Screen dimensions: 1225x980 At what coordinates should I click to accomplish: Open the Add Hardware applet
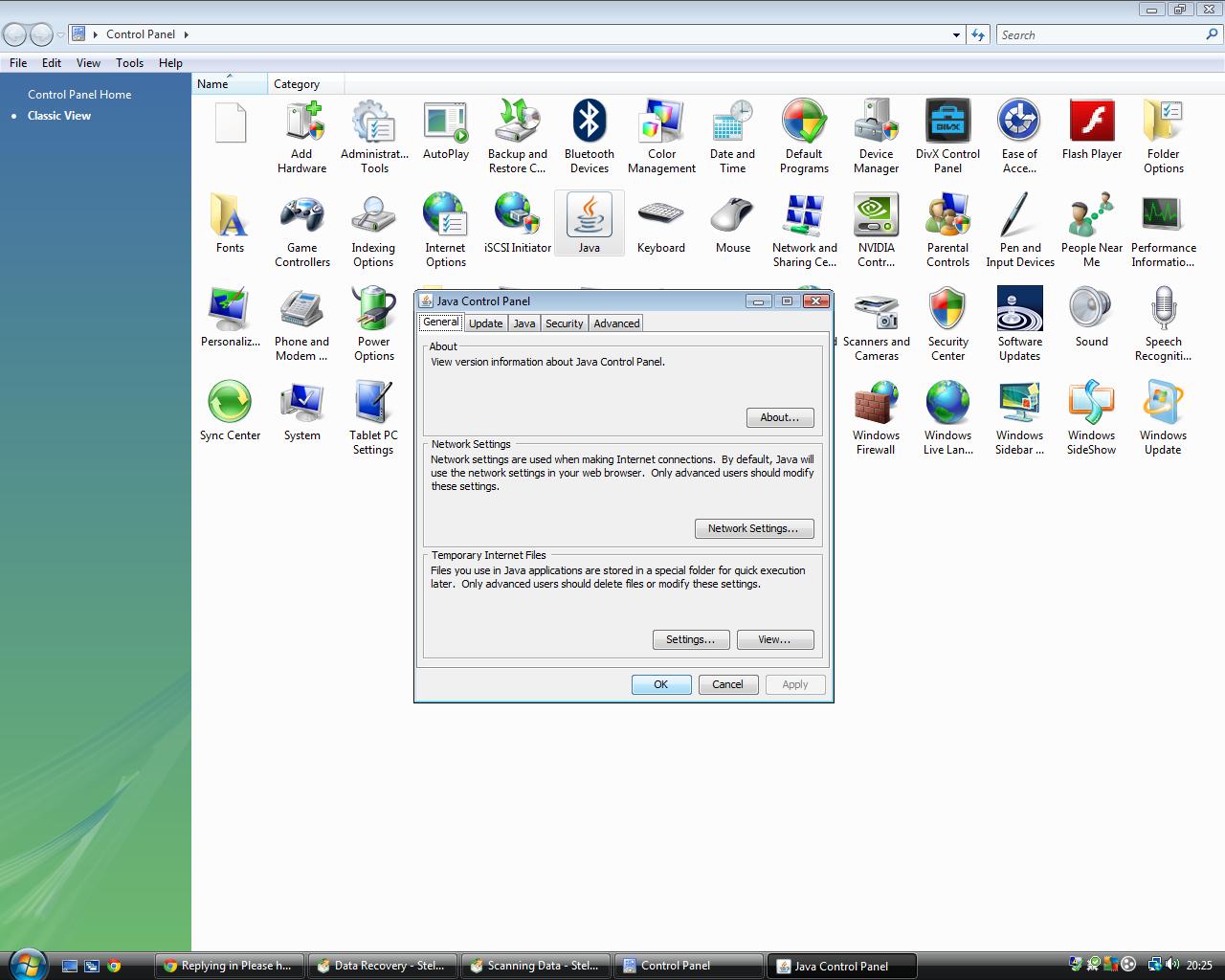pyautogui.click(x=301, y=137)
